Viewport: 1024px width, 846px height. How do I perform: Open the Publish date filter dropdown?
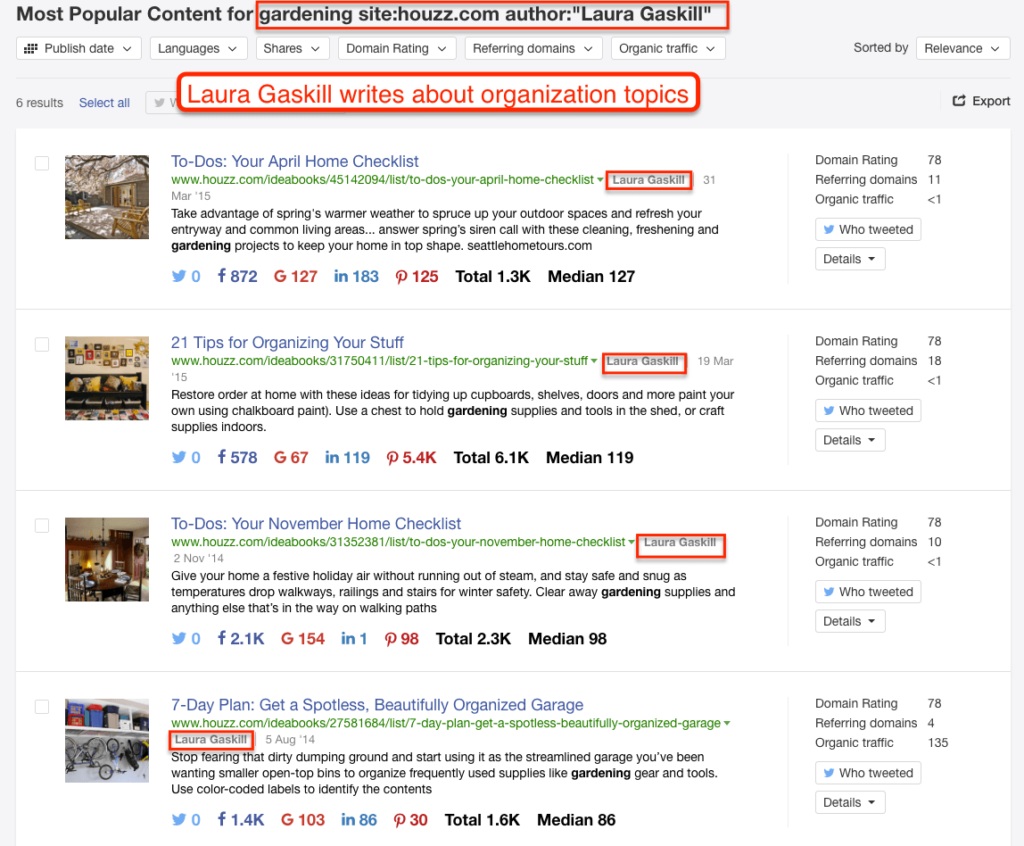point(78,48)
